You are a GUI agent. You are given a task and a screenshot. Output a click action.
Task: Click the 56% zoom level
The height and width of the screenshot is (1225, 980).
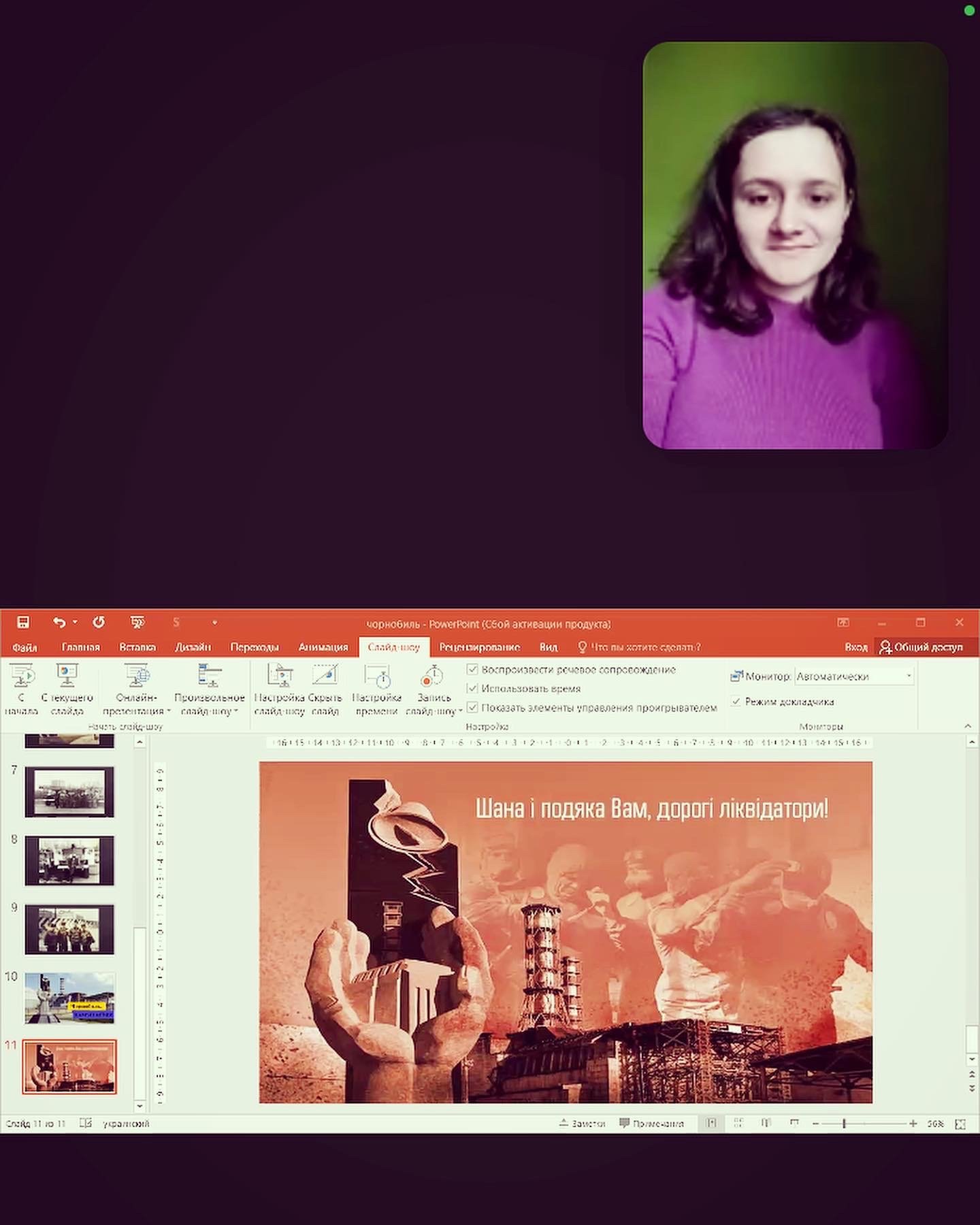(x=935, y=1124)
